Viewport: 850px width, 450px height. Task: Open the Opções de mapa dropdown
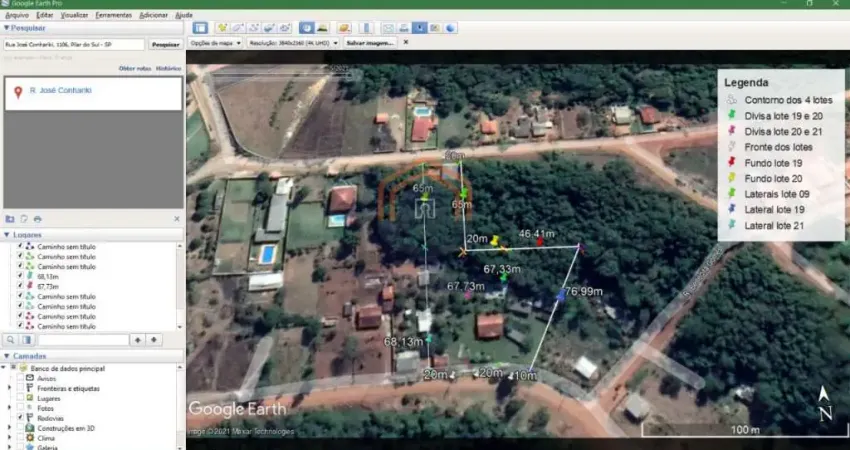pyautogui.click(x=215, y=43)
